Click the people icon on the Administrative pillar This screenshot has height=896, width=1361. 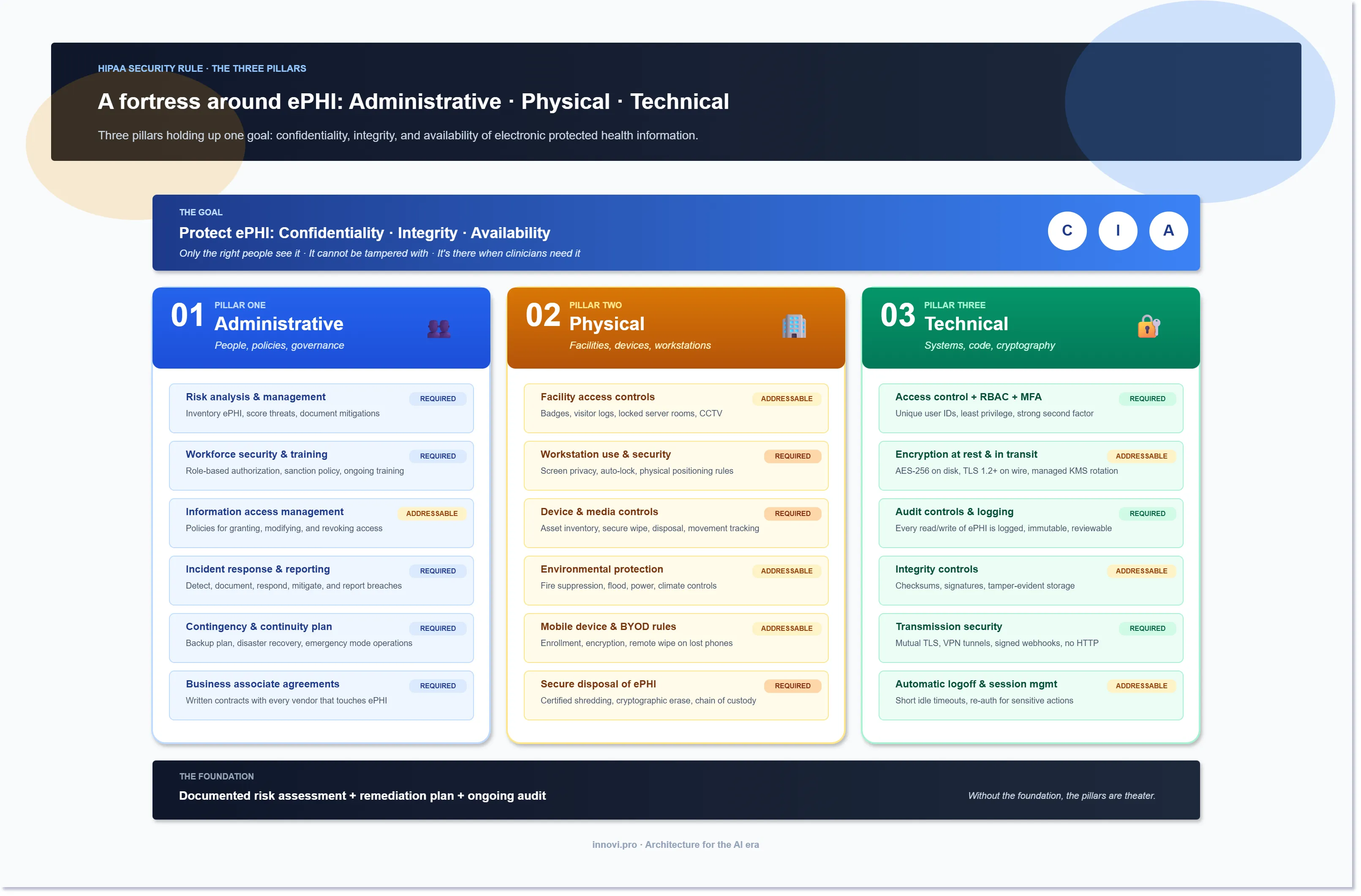(x=439, y=327)
